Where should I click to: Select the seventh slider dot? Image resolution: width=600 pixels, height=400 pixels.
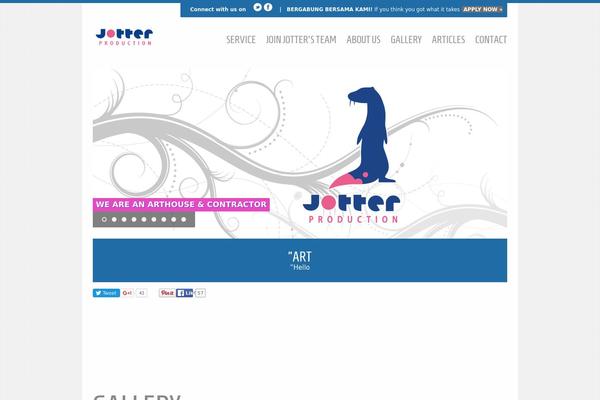pos(164,219)
